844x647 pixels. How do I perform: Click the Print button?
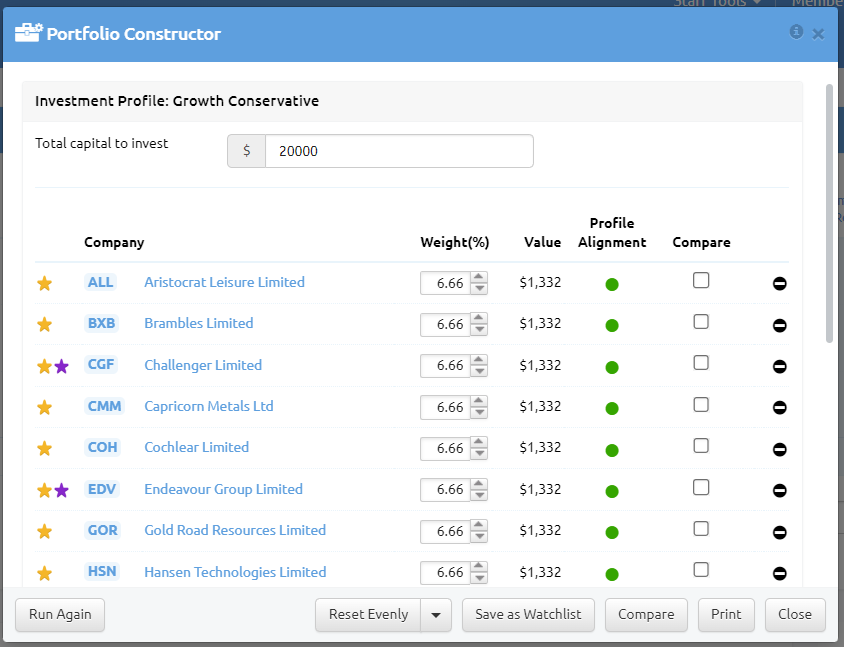coord(726,615)
